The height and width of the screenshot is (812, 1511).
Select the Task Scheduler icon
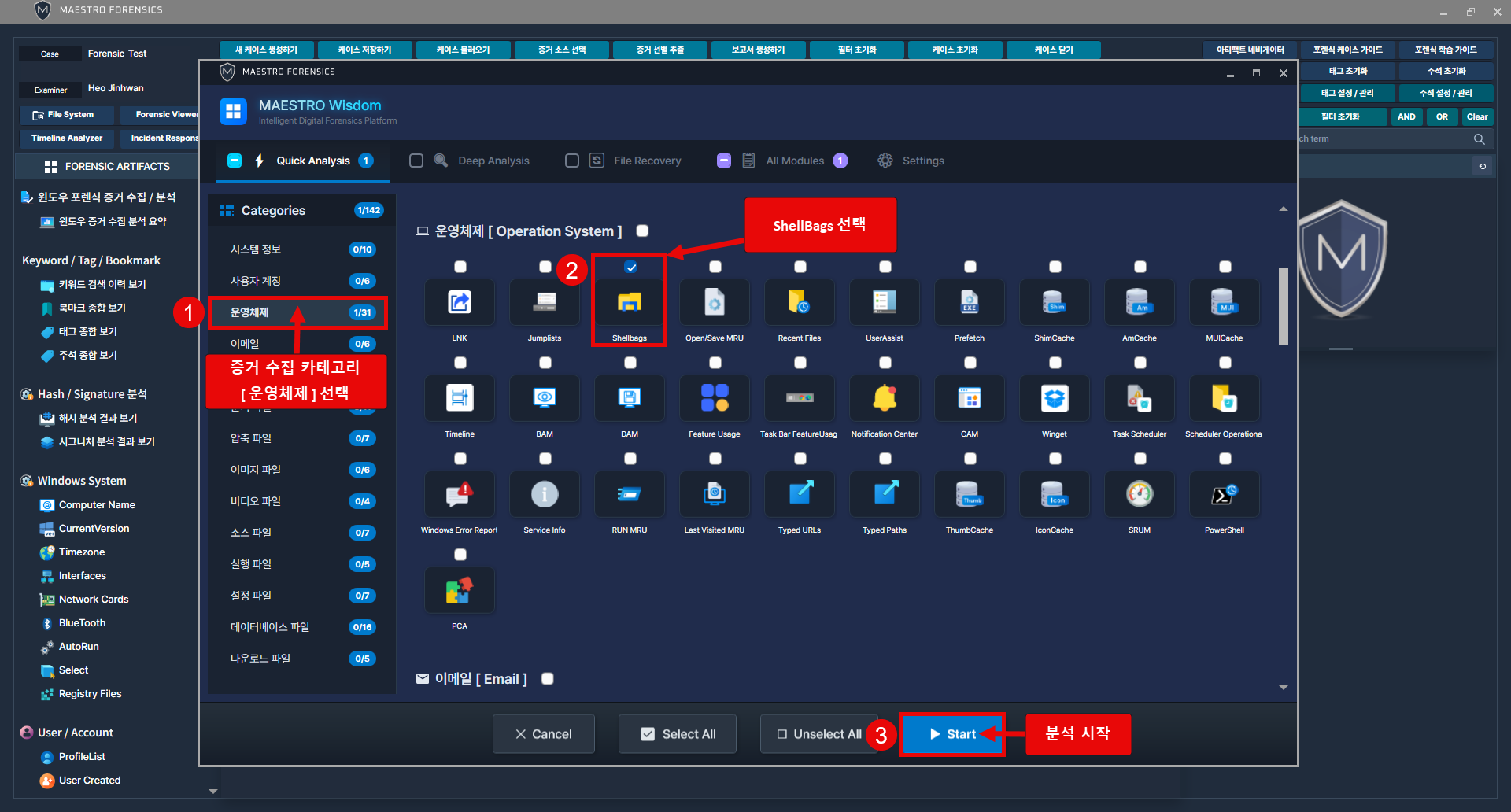coord(1140,398)
